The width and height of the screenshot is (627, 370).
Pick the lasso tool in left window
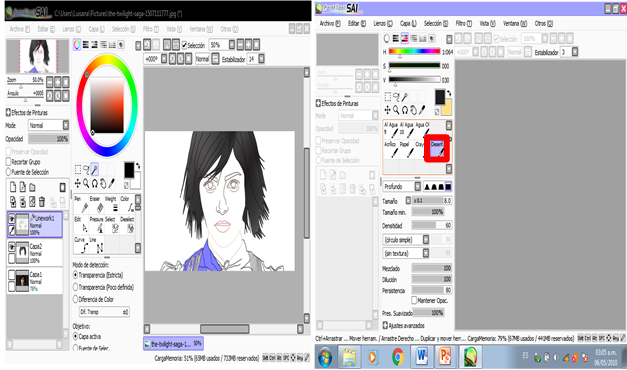86,170
